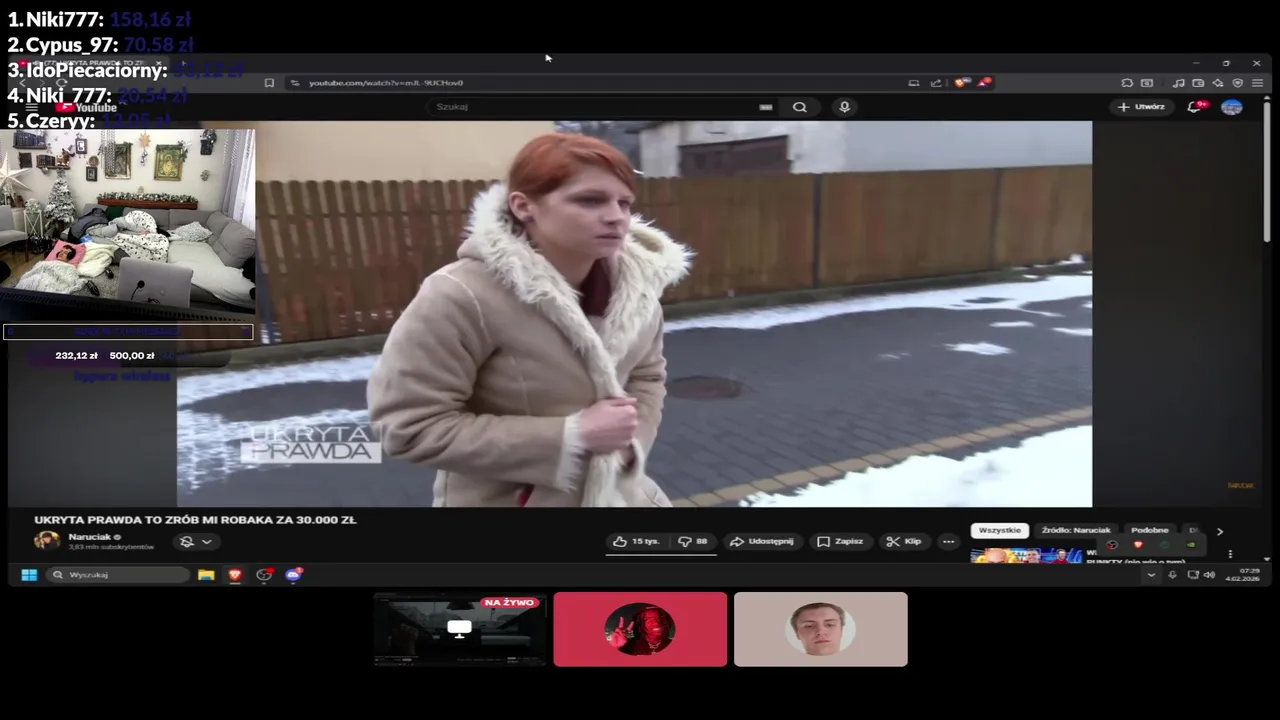1280x720 pixels.
Task: Click the youtube.com address bar URL
Action: tap(386, 83)
